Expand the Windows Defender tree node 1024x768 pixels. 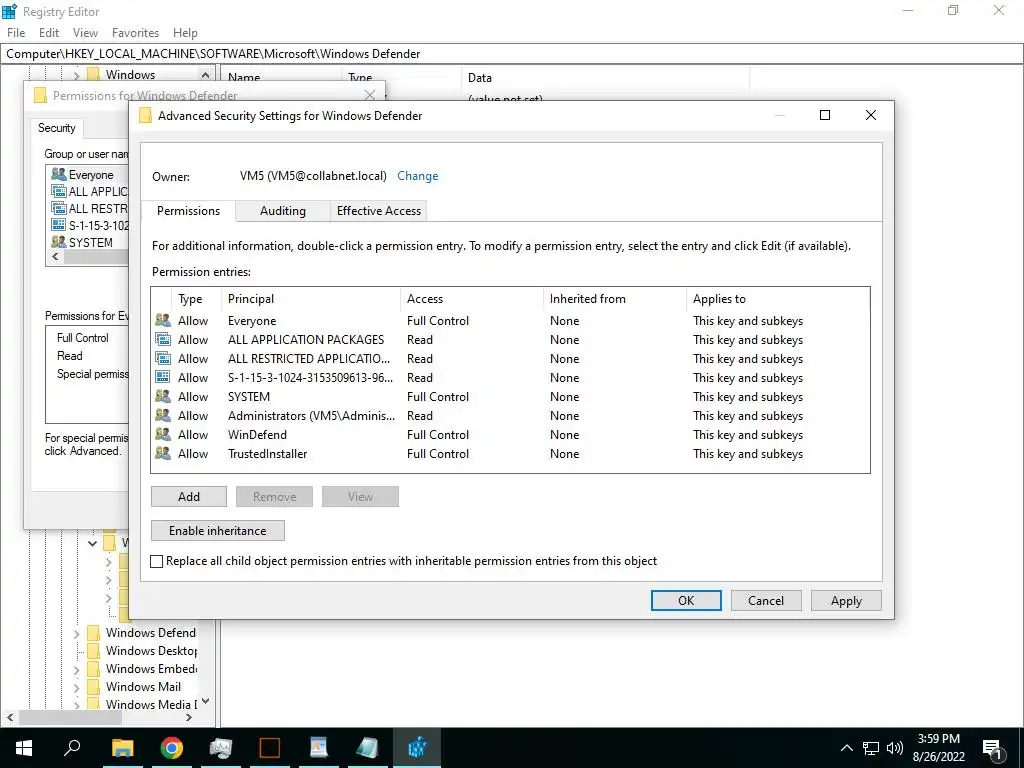[x=76, y=633]
